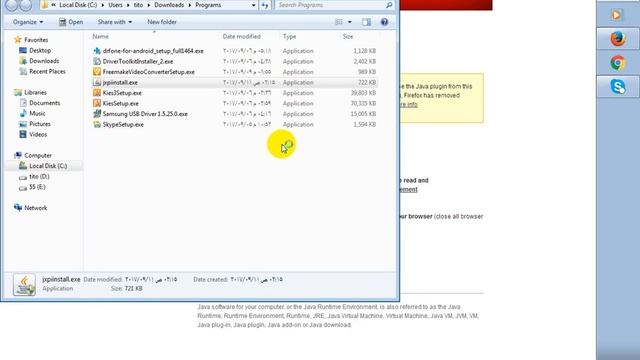Select the DriverToolkitInstaller_2.exe icon
640x360 pixels.
pyautogui.click(x=97, y=61)
